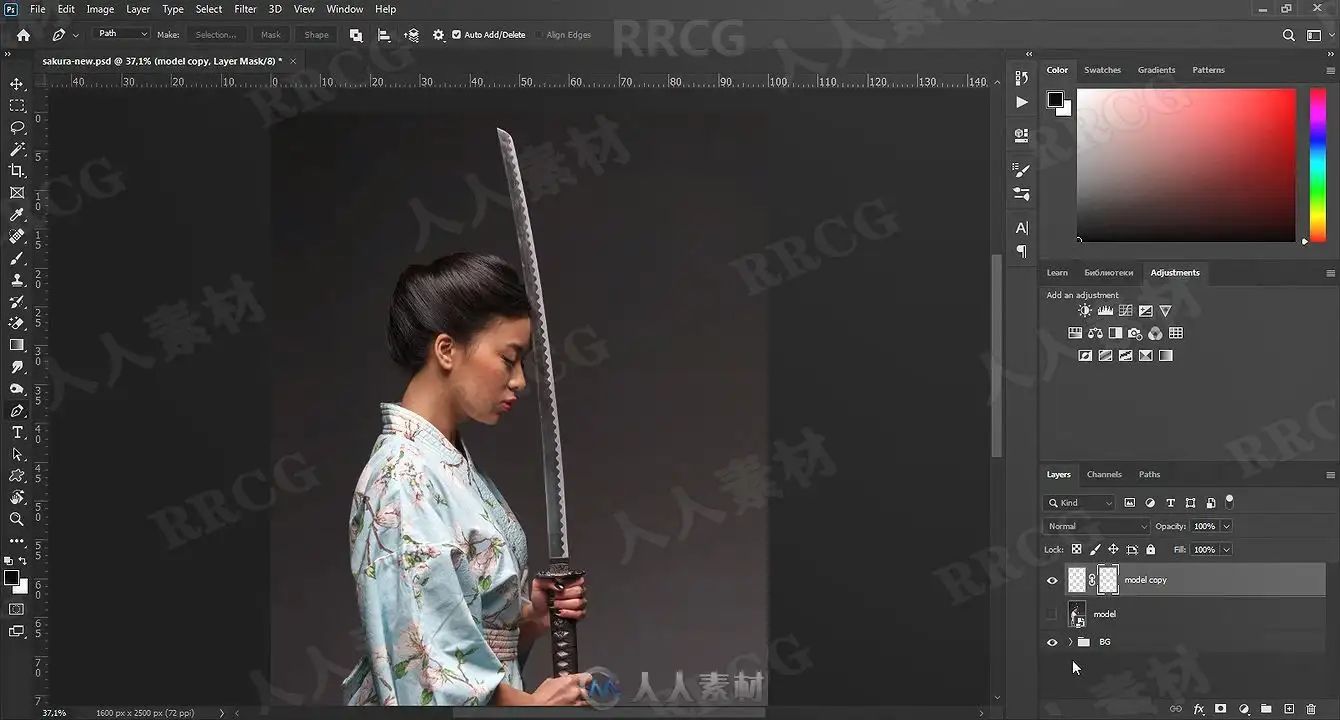Add Channel Mixer adjustment
The image size is (1340, 720).
click(1155, 333)
